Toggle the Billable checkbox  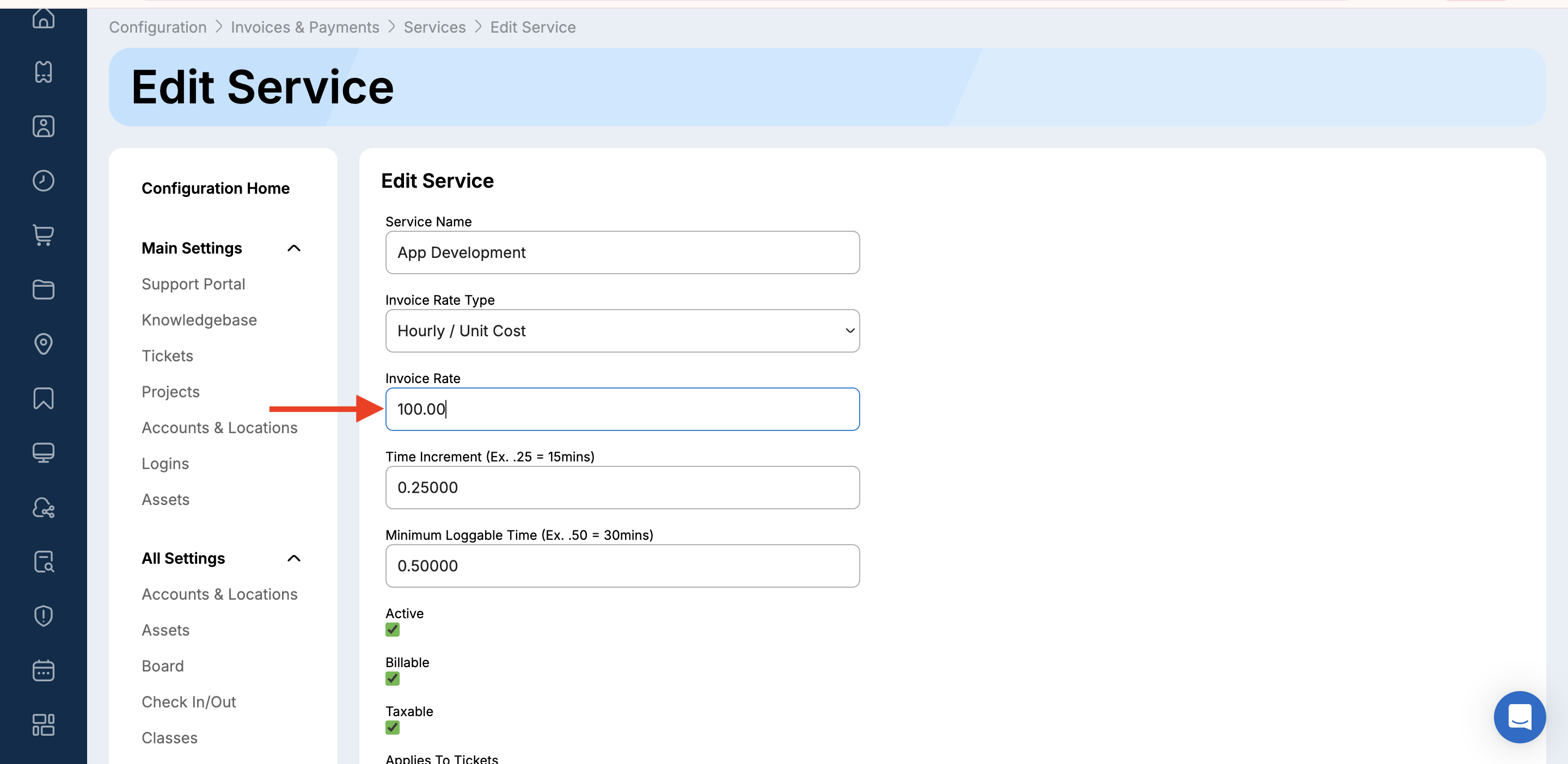pos(393,678)
